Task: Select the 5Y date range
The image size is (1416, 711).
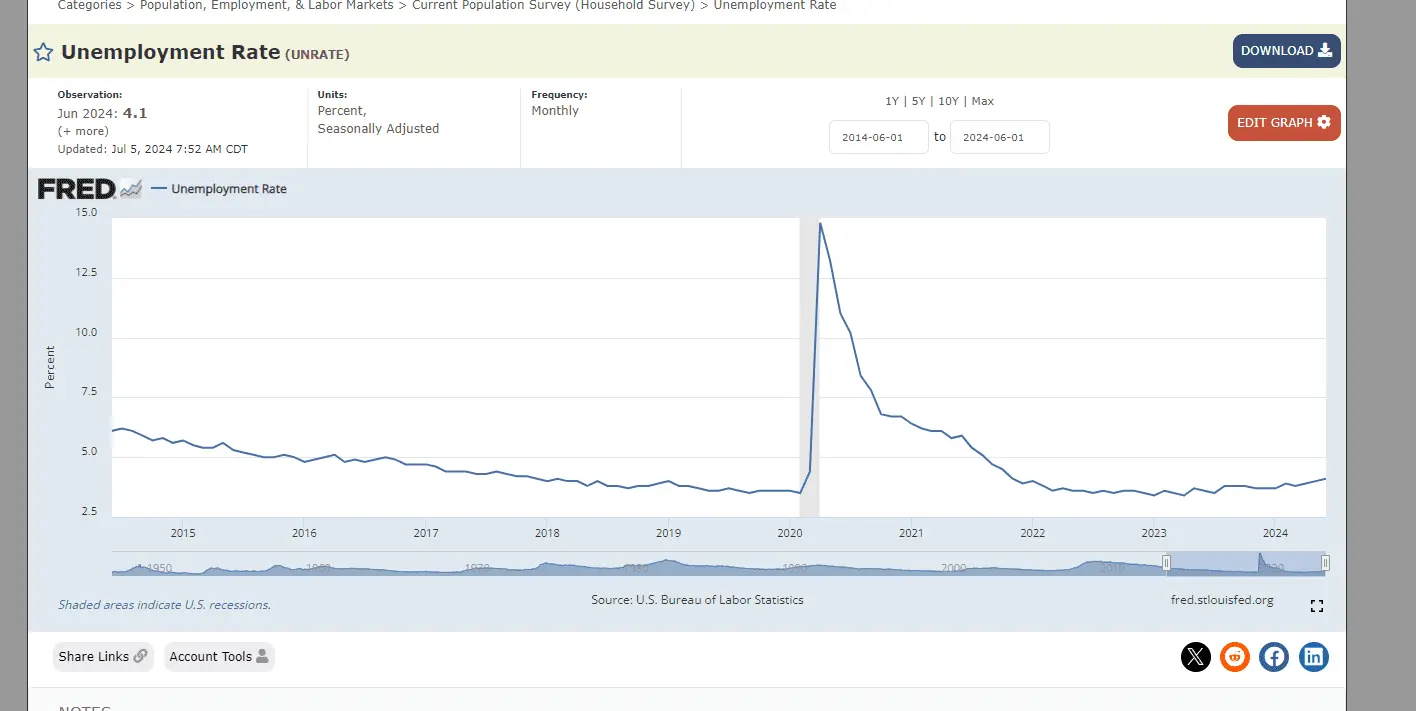Action: click(x=918, y=101)
